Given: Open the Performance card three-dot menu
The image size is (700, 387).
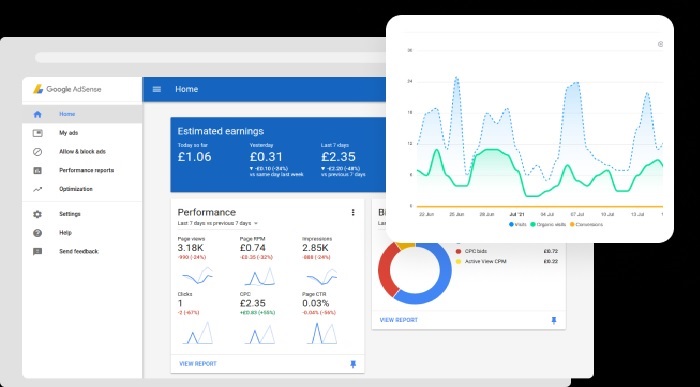Looking at the screenshot, I should tap(353, 212).
